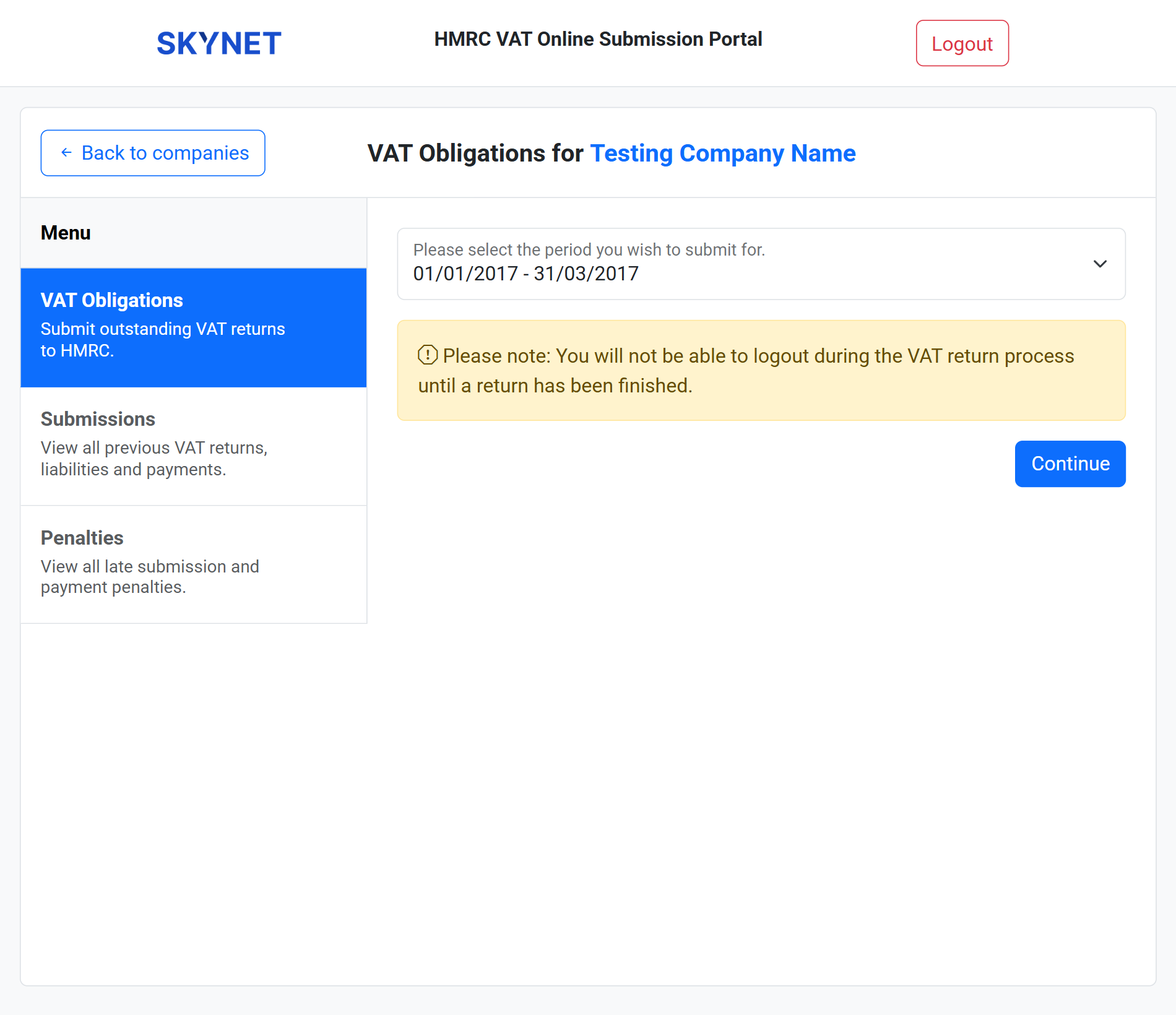The image size is (1176, 1015).
Task: Open the VAT period selection dropdown
Action: [761, 264]
